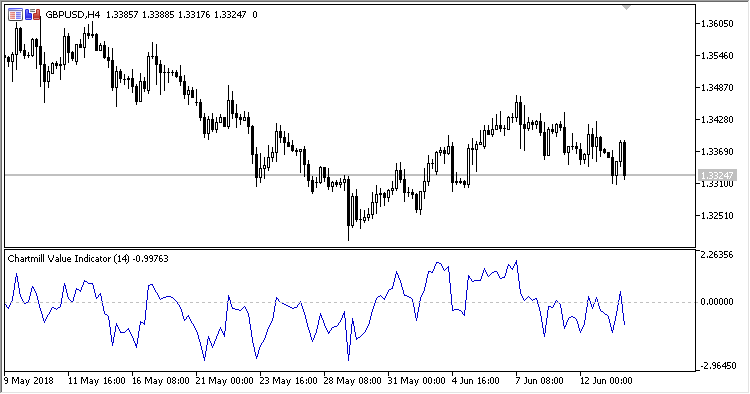Click the 31 May 00:00 time label

click(x=417, y=381)
